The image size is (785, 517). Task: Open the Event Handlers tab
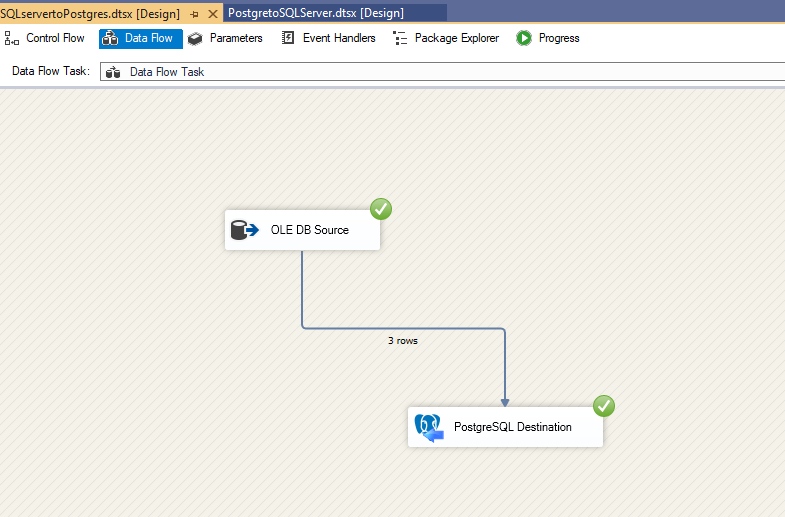pos(328,39)
